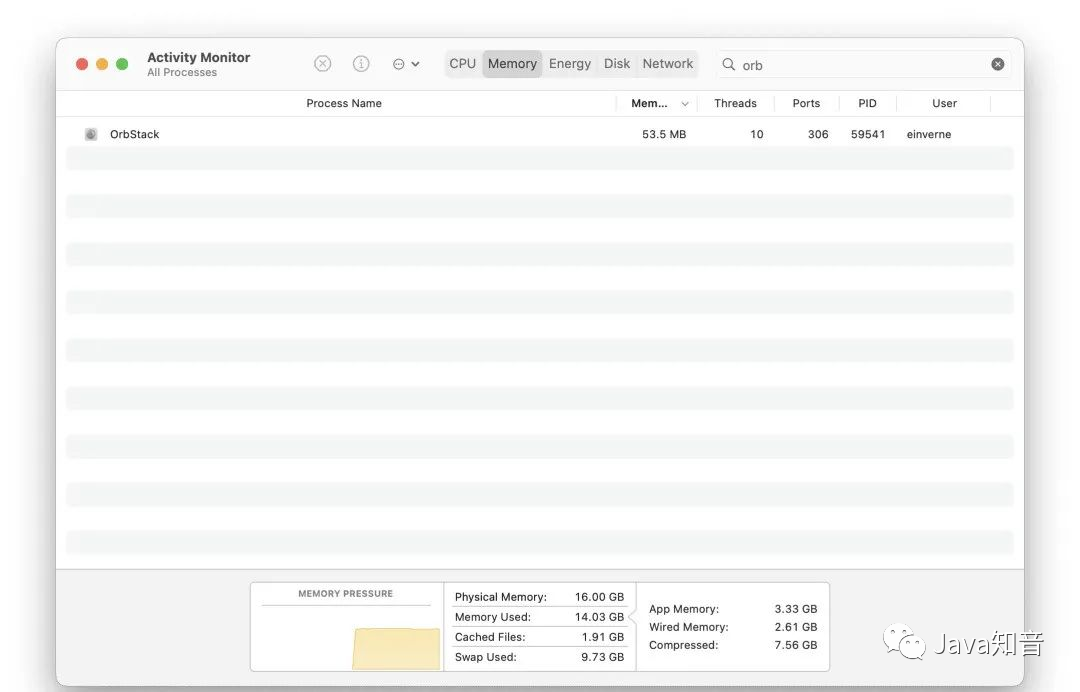Open the process info inspector icon

click(x=361, y=64)
